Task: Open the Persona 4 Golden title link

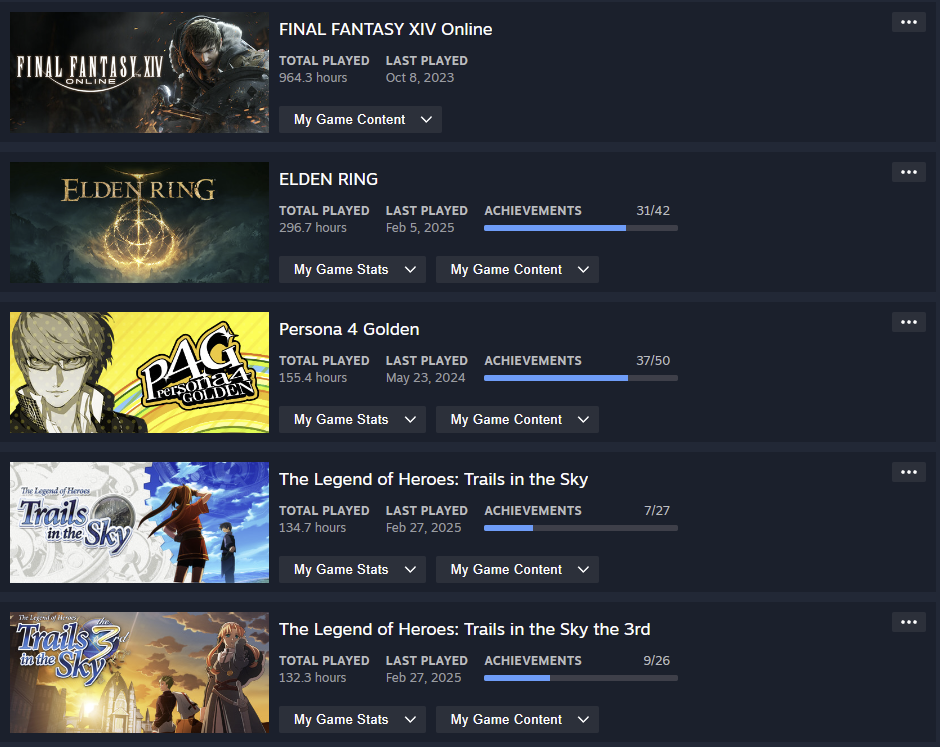Action: point(349,329)
